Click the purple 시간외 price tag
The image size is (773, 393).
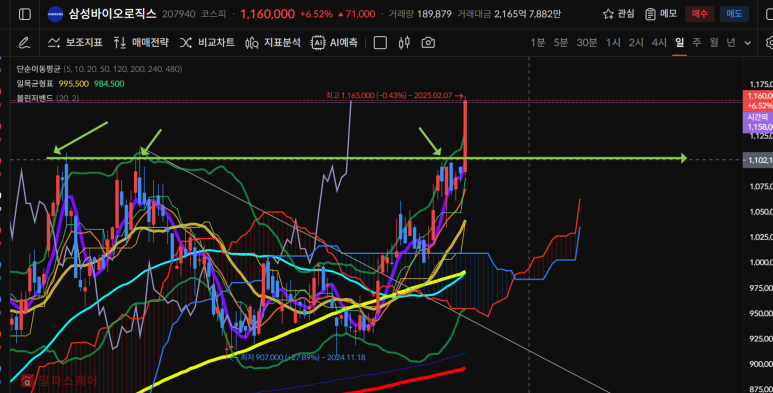(758, 122)
